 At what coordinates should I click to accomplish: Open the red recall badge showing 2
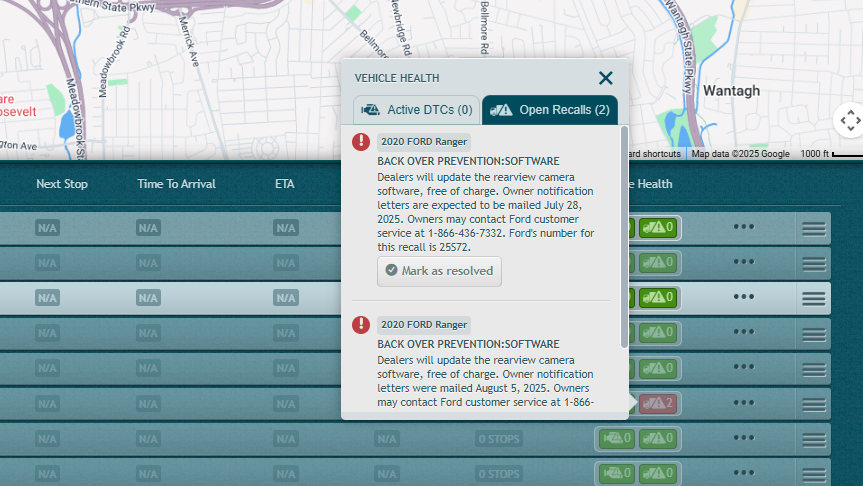[x=659, y=403]
